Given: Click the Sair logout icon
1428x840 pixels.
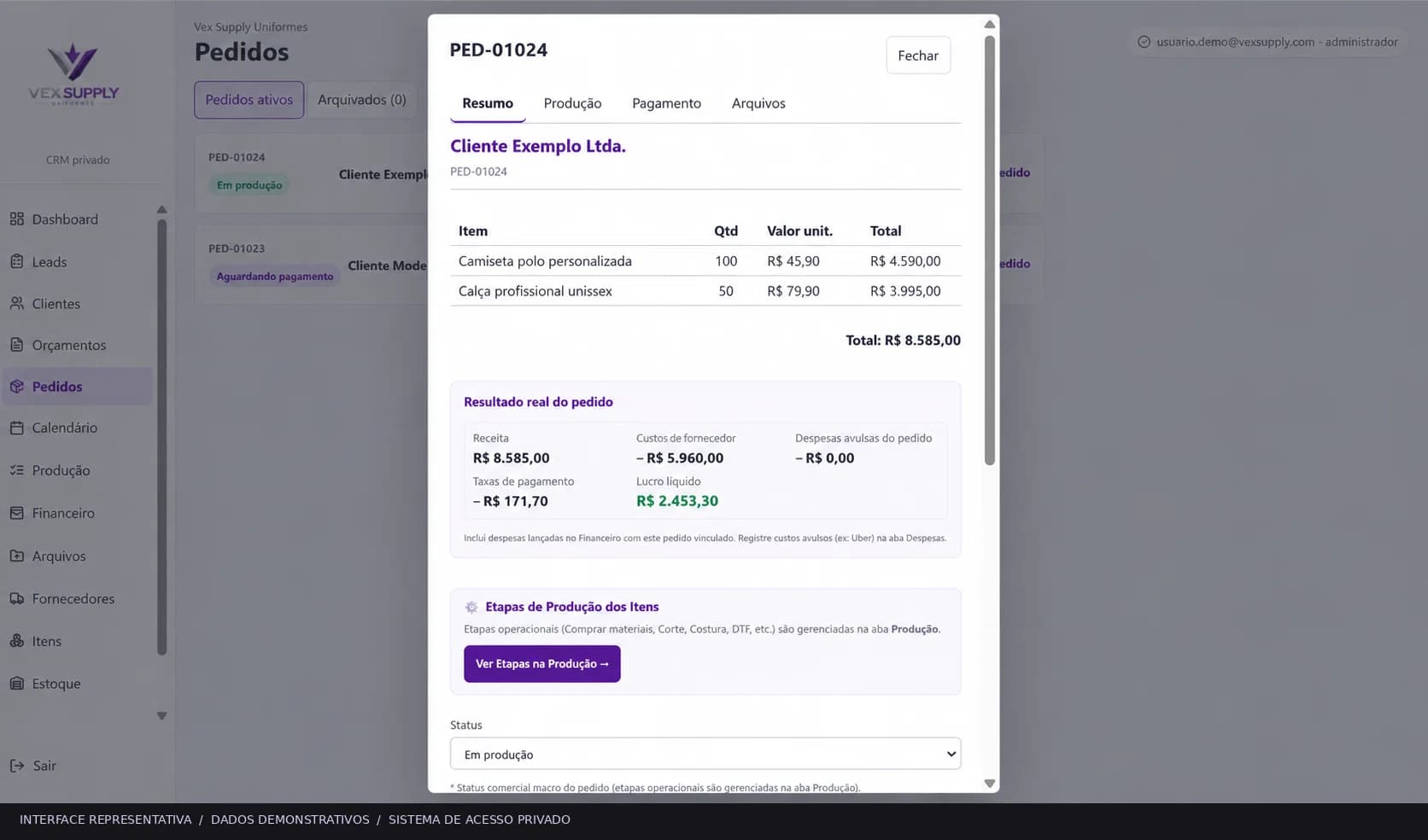Looking at the screenshot, I should 17,766.
